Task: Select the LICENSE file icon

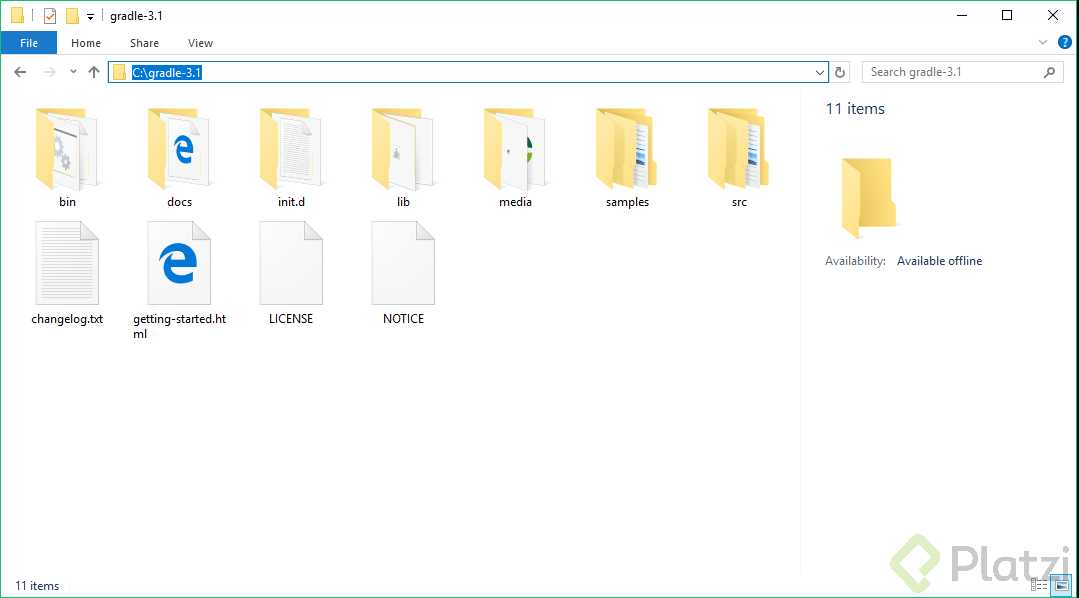Action: 291,263
